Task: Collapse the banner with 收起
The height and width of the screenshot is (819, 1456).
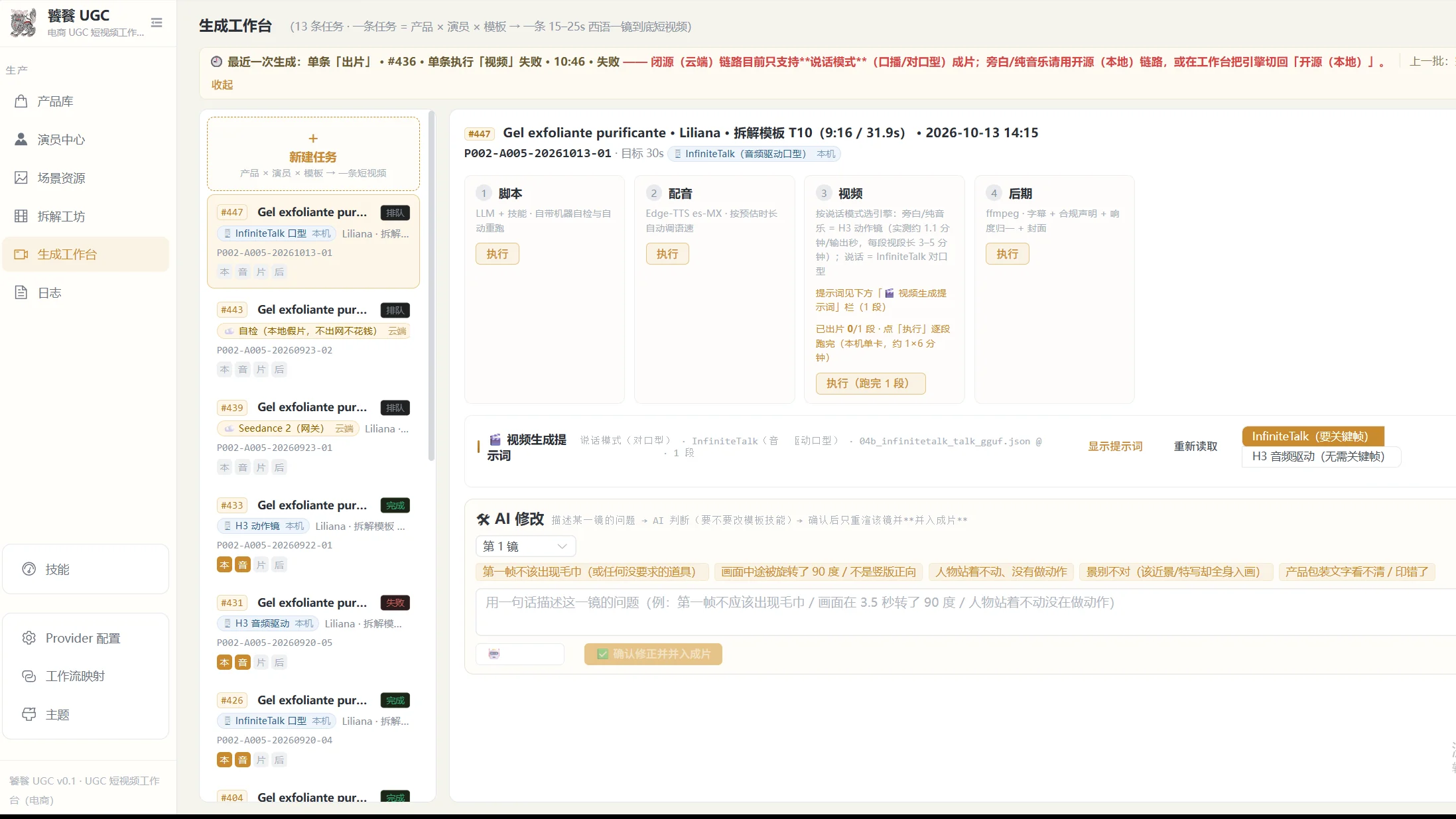Action: (x=222, y=85)
